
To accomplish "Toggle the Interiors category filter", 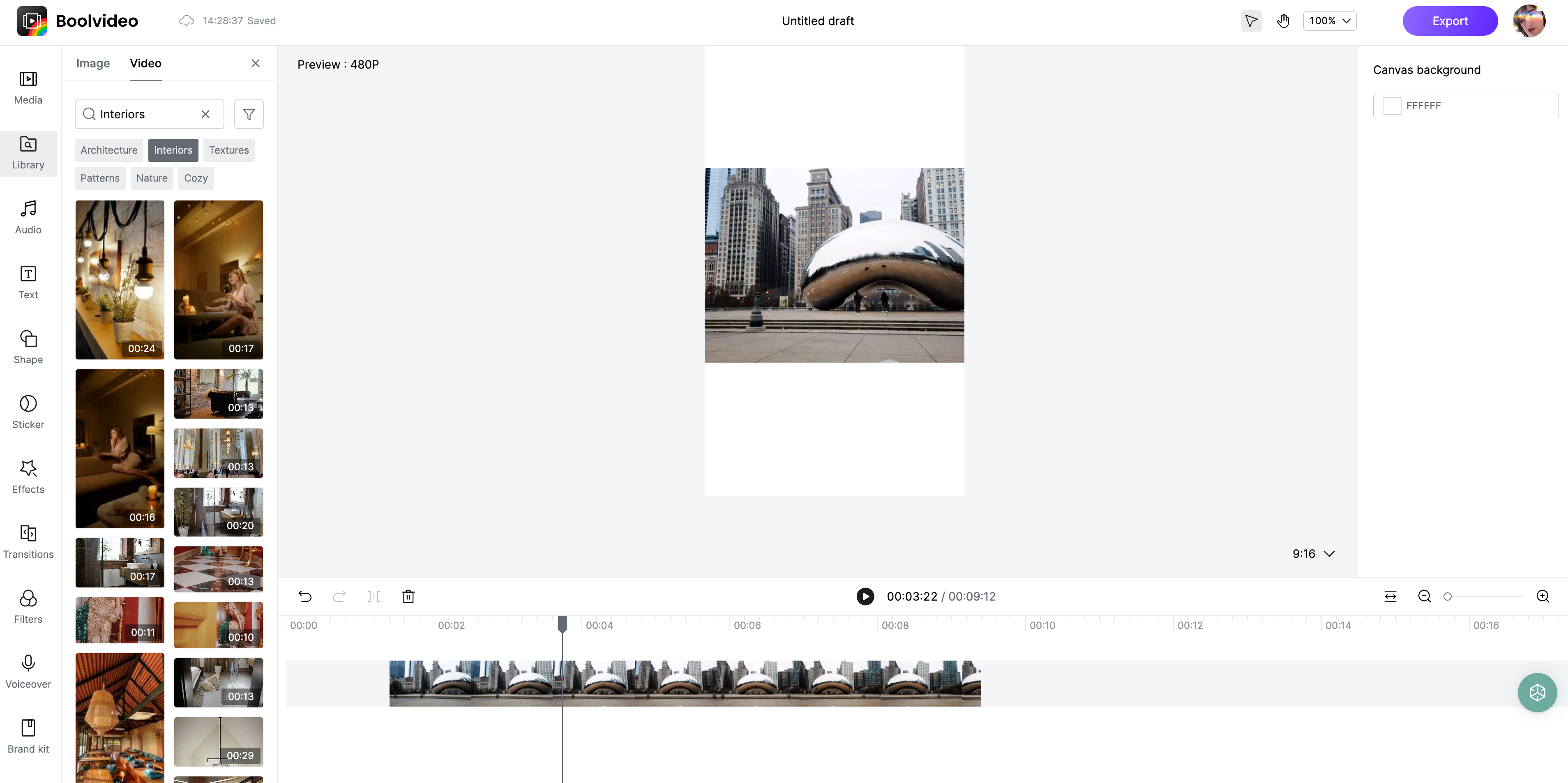I will (173, 150).
